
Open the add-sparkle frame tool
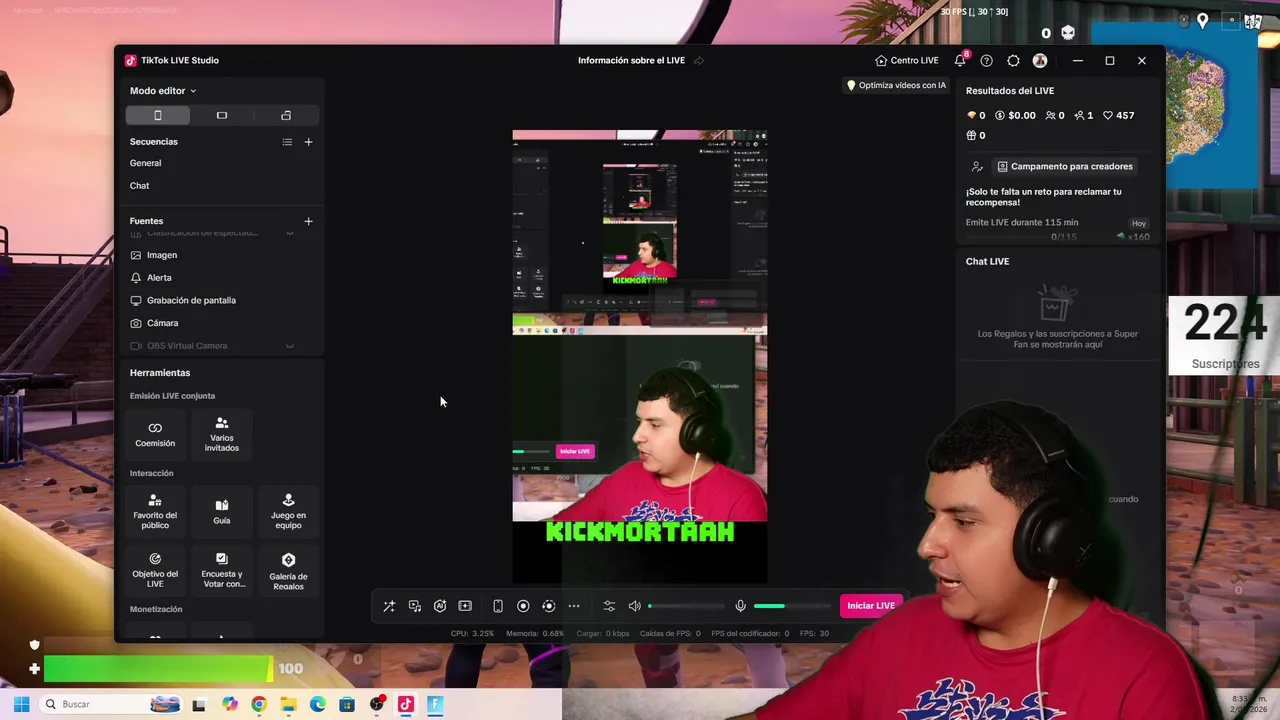click(465, 606)
